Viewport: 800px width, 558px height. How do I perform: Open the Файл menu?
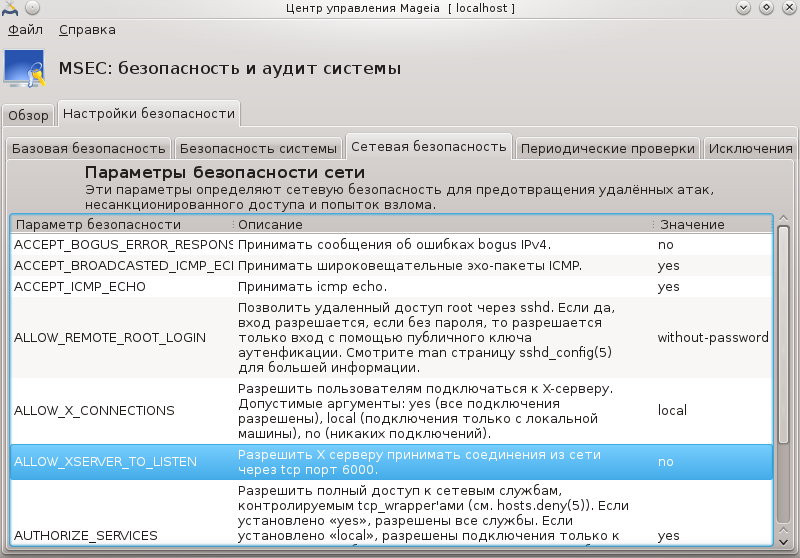tap(26, 30)
